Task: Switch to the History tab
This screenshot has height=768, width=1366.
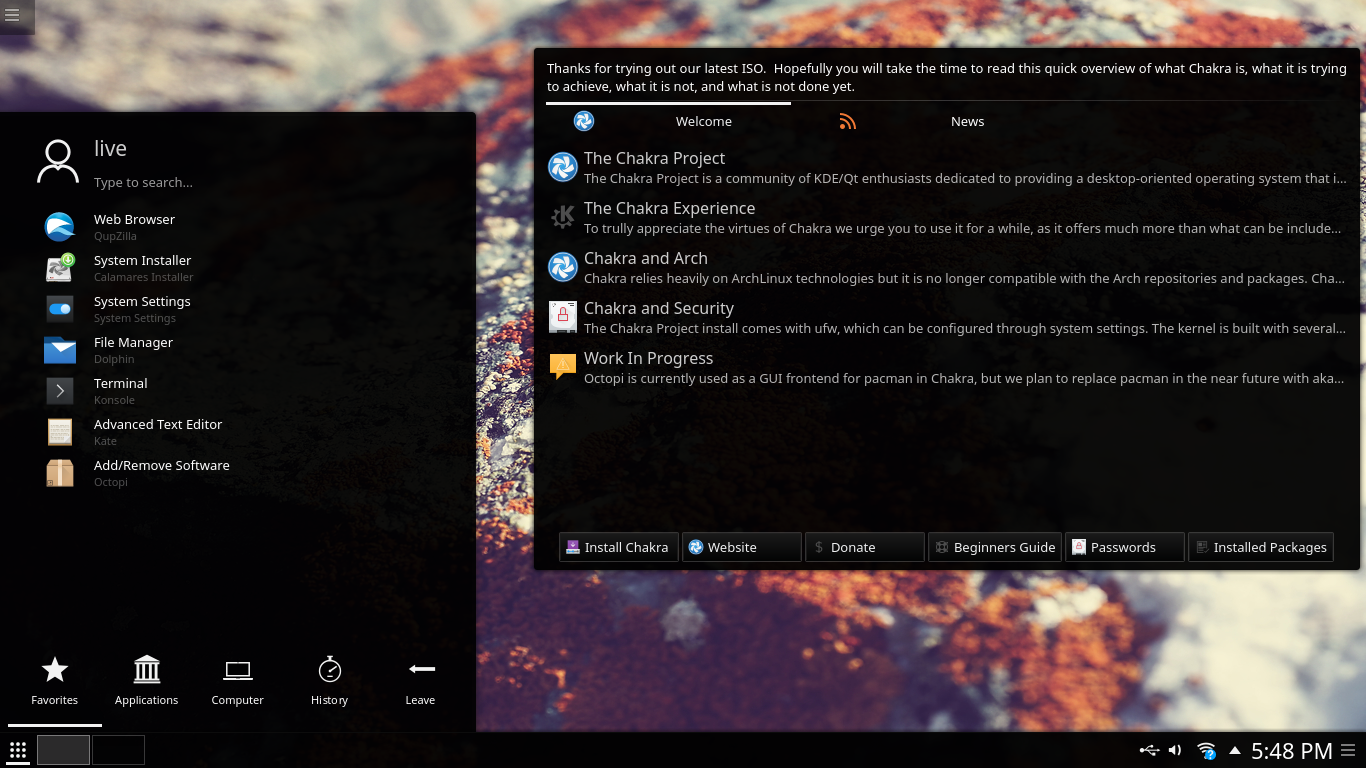Action: [329, 681]
